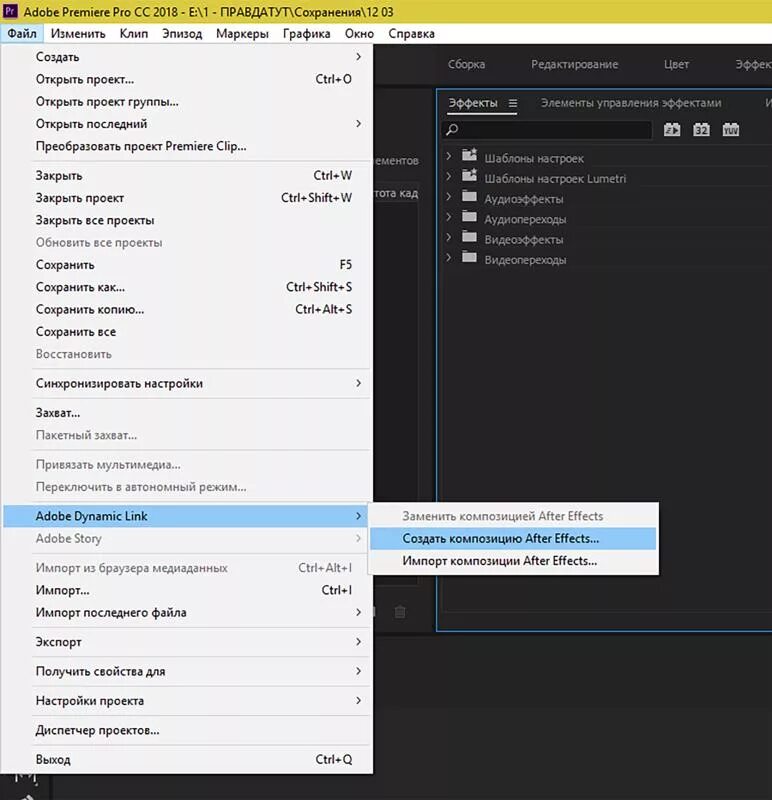Click the Видеопереходы folder icon
The image size is (772, 800).
click(469, 257)
